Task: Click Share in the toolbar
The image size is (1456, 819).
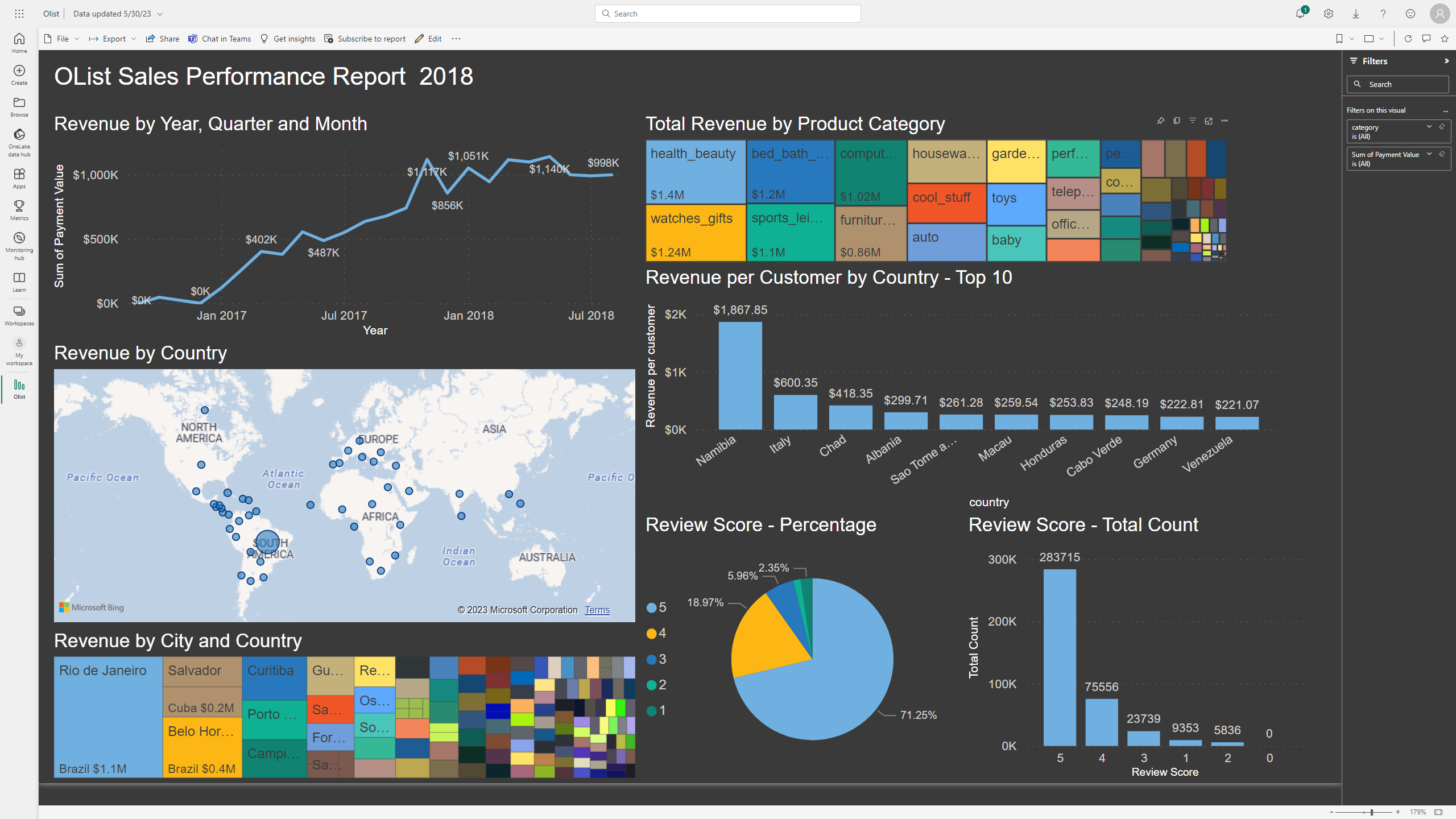Action: (163, 39)
